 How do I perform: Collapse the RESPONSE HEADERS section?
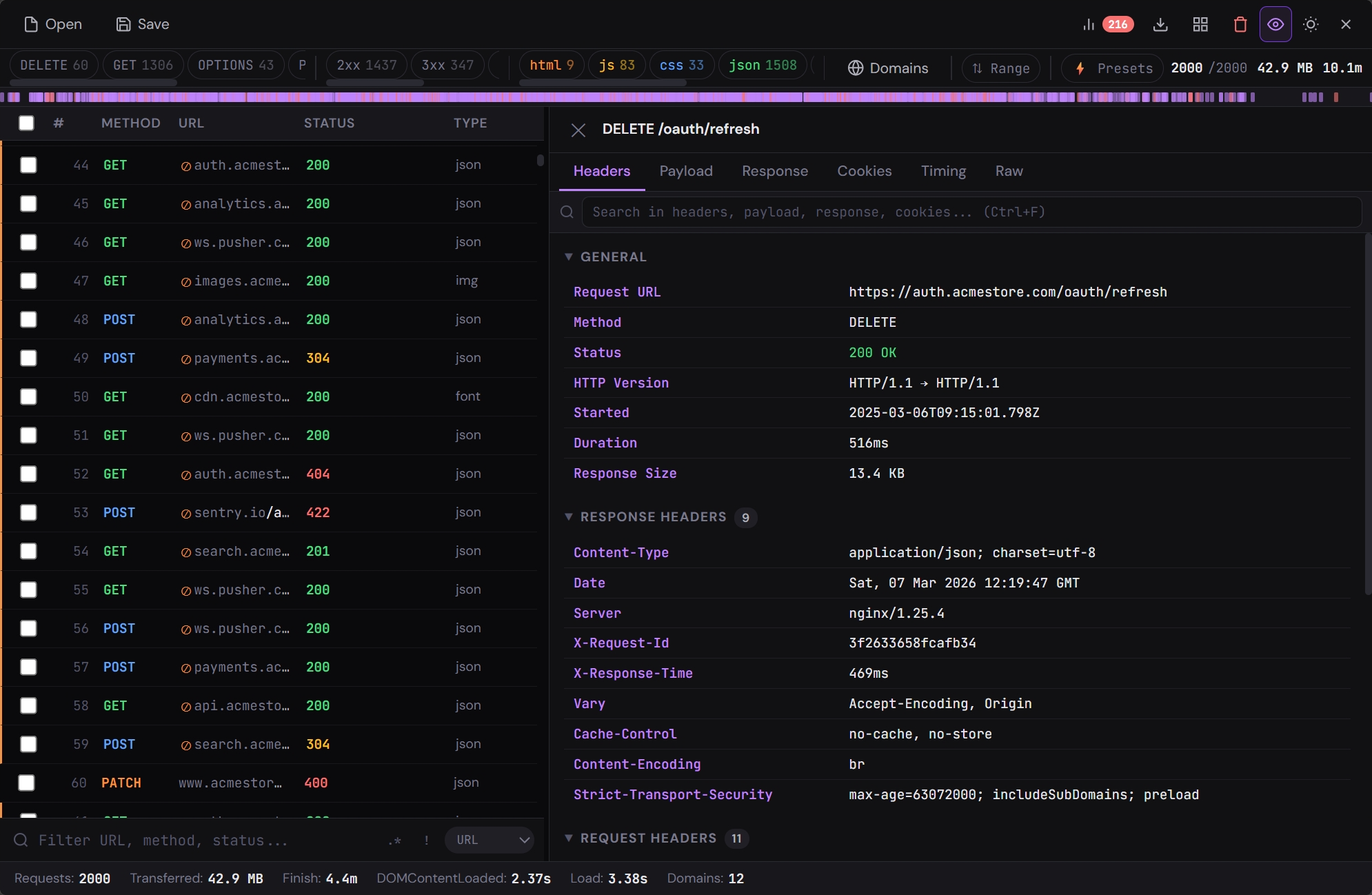[x=570, y=517]
